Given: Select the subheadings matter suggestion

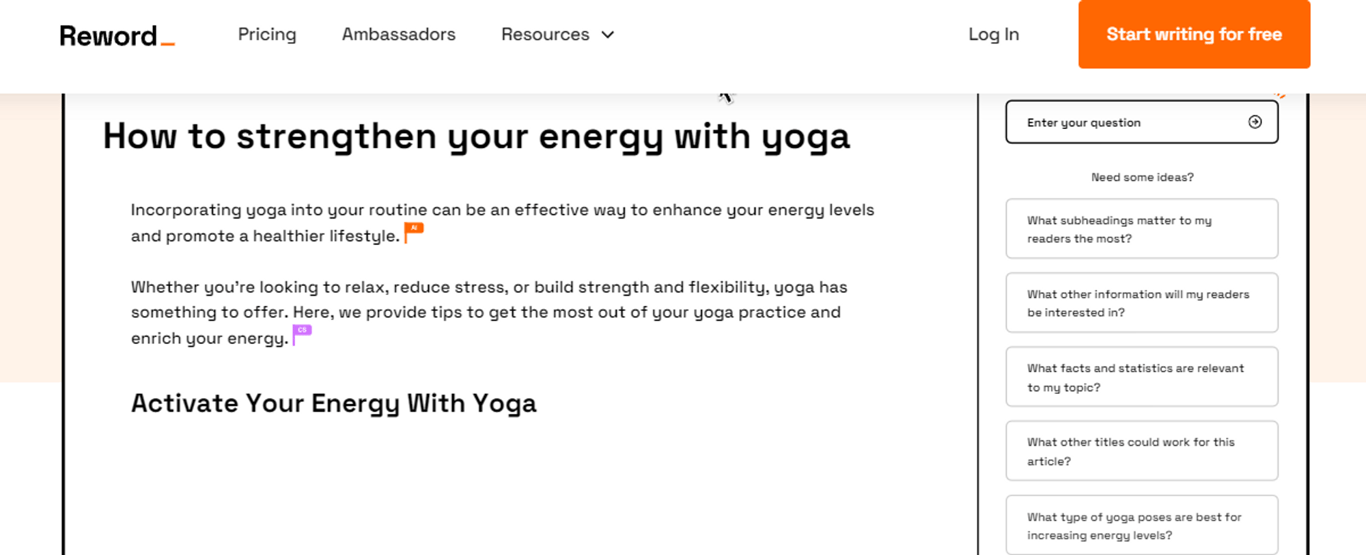Looking at the screenshot, I should pyautogui.click(x=1141, y=229).
